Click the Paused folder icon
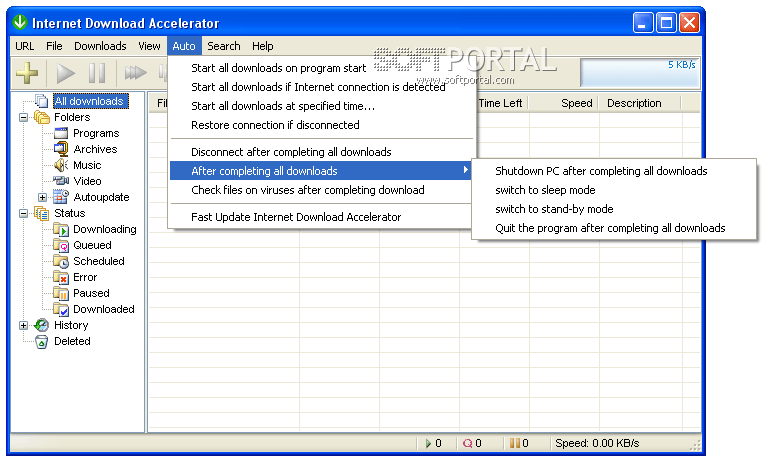The width and height of the screenshot is (765, 464). click(x=61, y=293)
